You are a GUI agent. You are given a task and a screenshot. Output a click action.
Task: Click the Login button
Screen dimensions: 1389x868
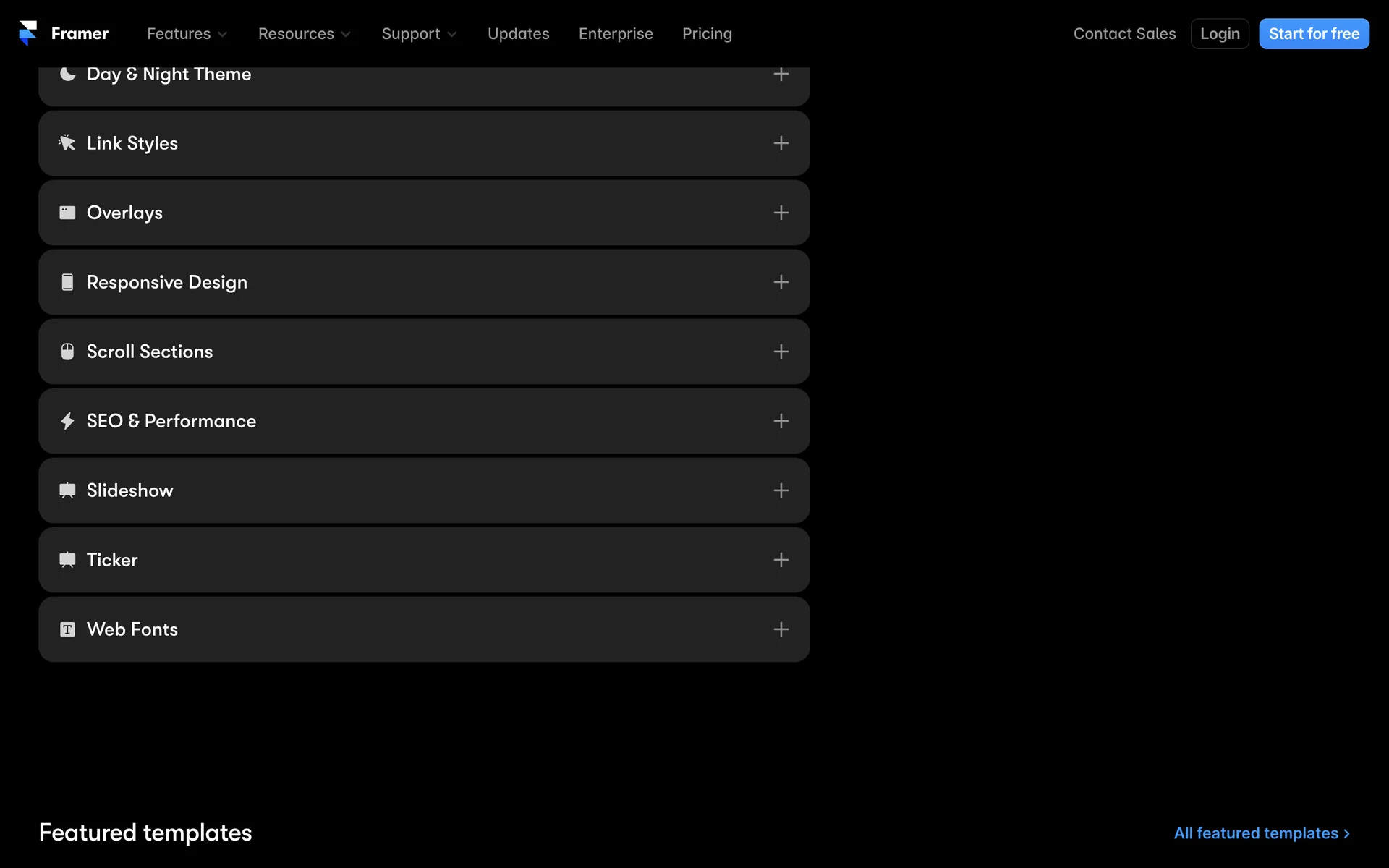coord(1219,34)
